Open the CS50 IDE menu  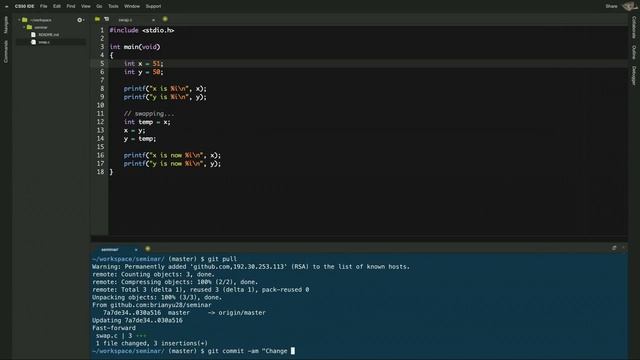[x=24, y=6]
